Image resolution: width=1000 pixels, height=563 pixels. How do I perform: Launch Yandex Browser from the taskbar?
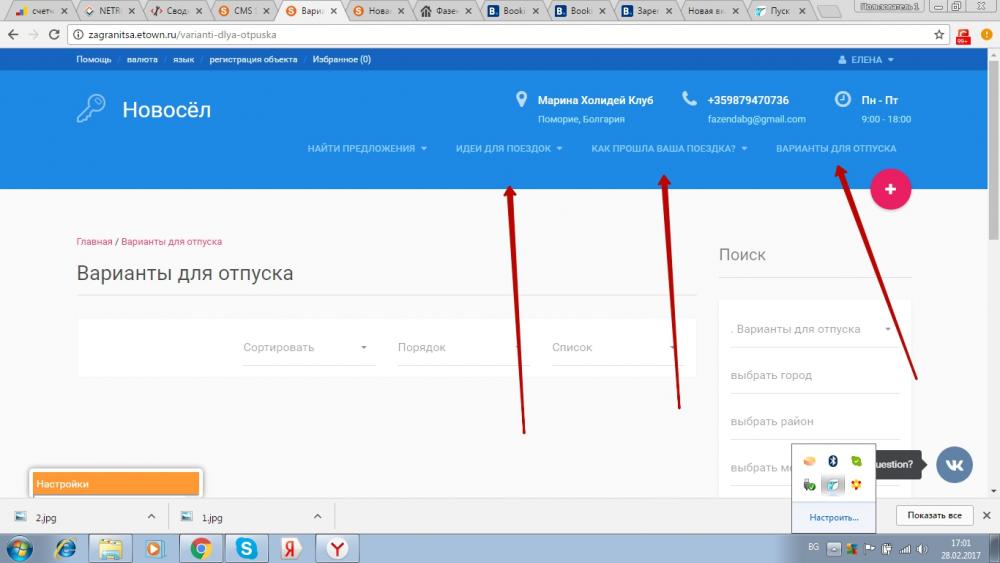pos(337,548)
